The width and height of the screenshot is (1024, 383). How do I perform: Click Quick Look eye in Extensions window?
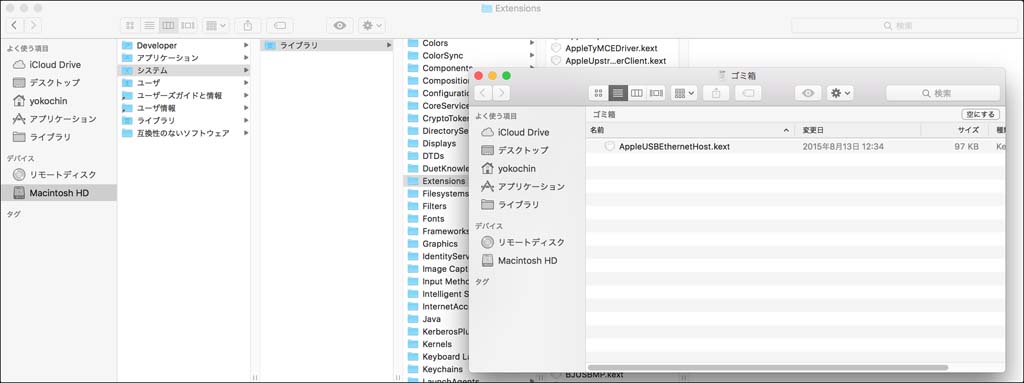tap(340, 25)
